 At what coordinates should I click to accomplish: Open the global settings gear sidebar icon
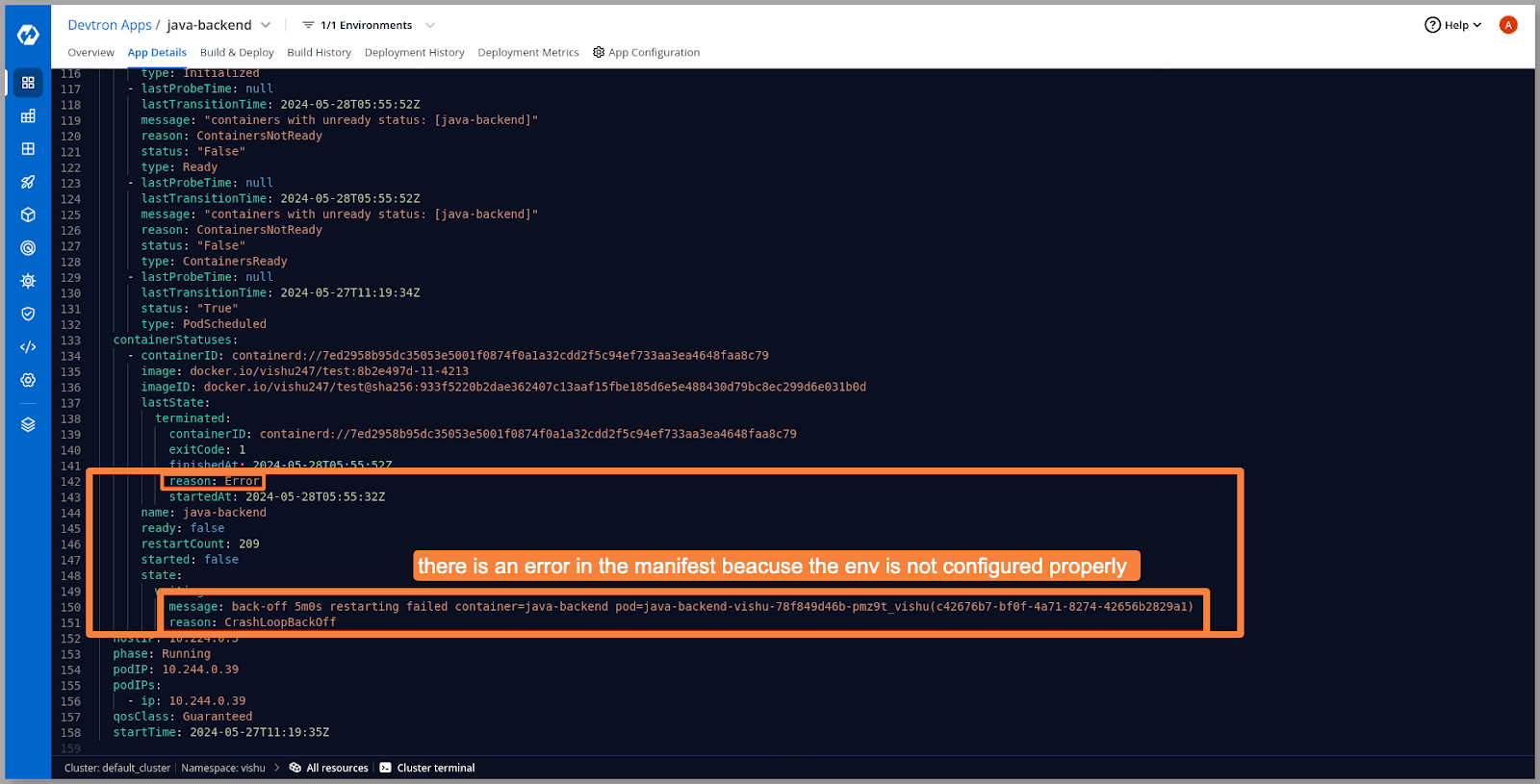28,380
